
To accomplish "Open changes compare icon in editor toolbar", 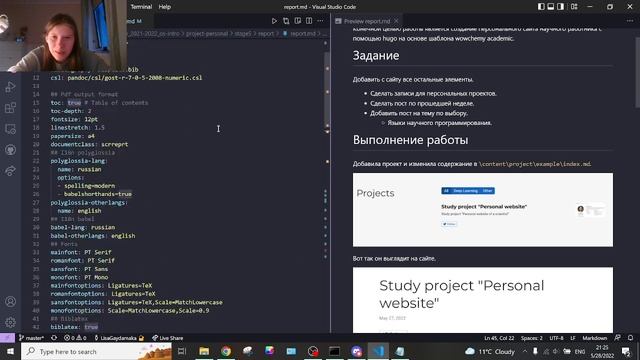I will point(286,21).
